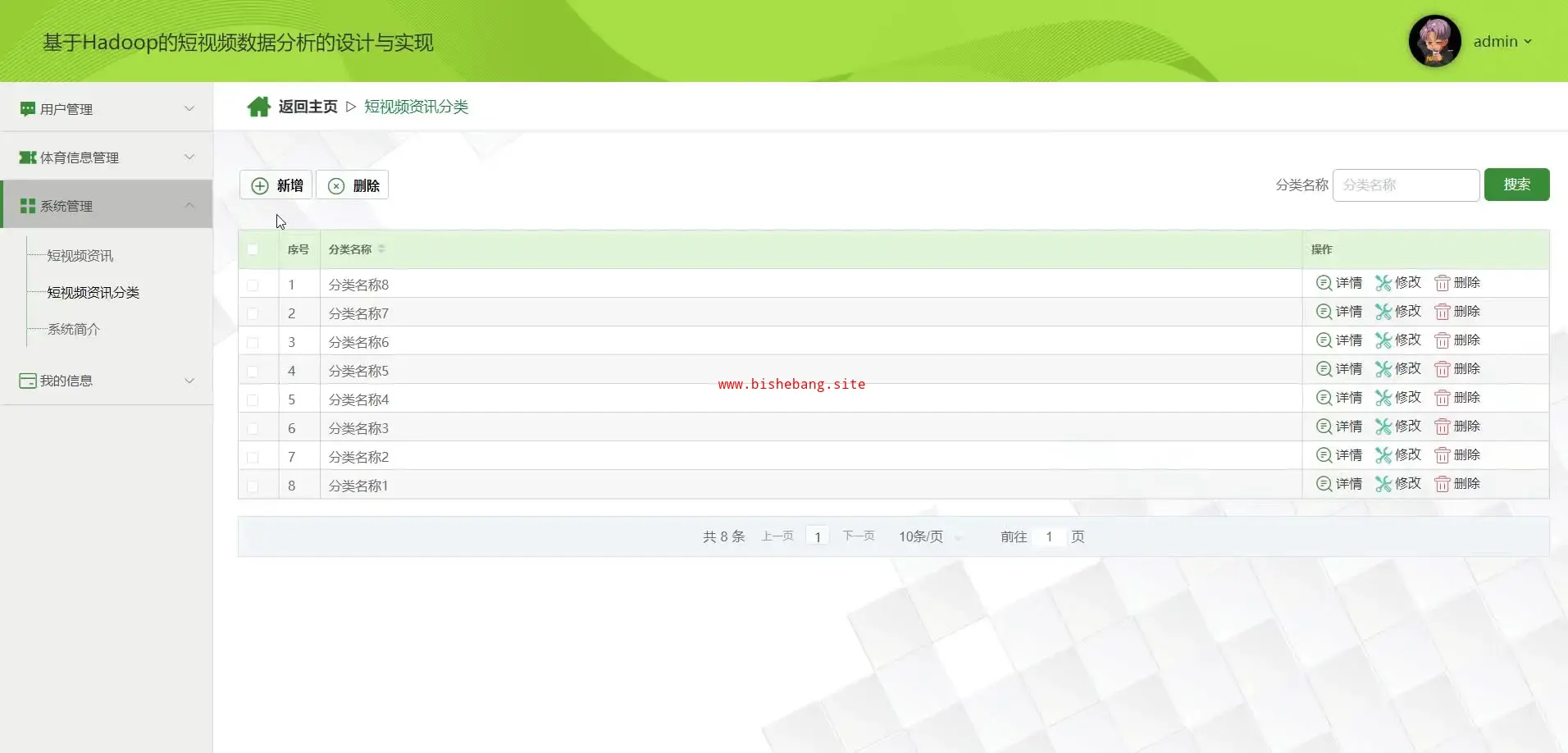View 详情 for 分类名称3
The image size is (1568, 753).
pos(1339,427)
